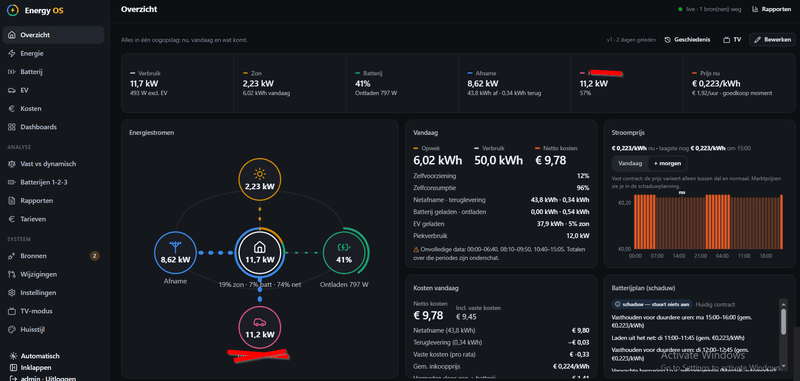Click the Prijs nu € 0,223/kWh card
The image size is (800, 381).
(x=739, y=83)
